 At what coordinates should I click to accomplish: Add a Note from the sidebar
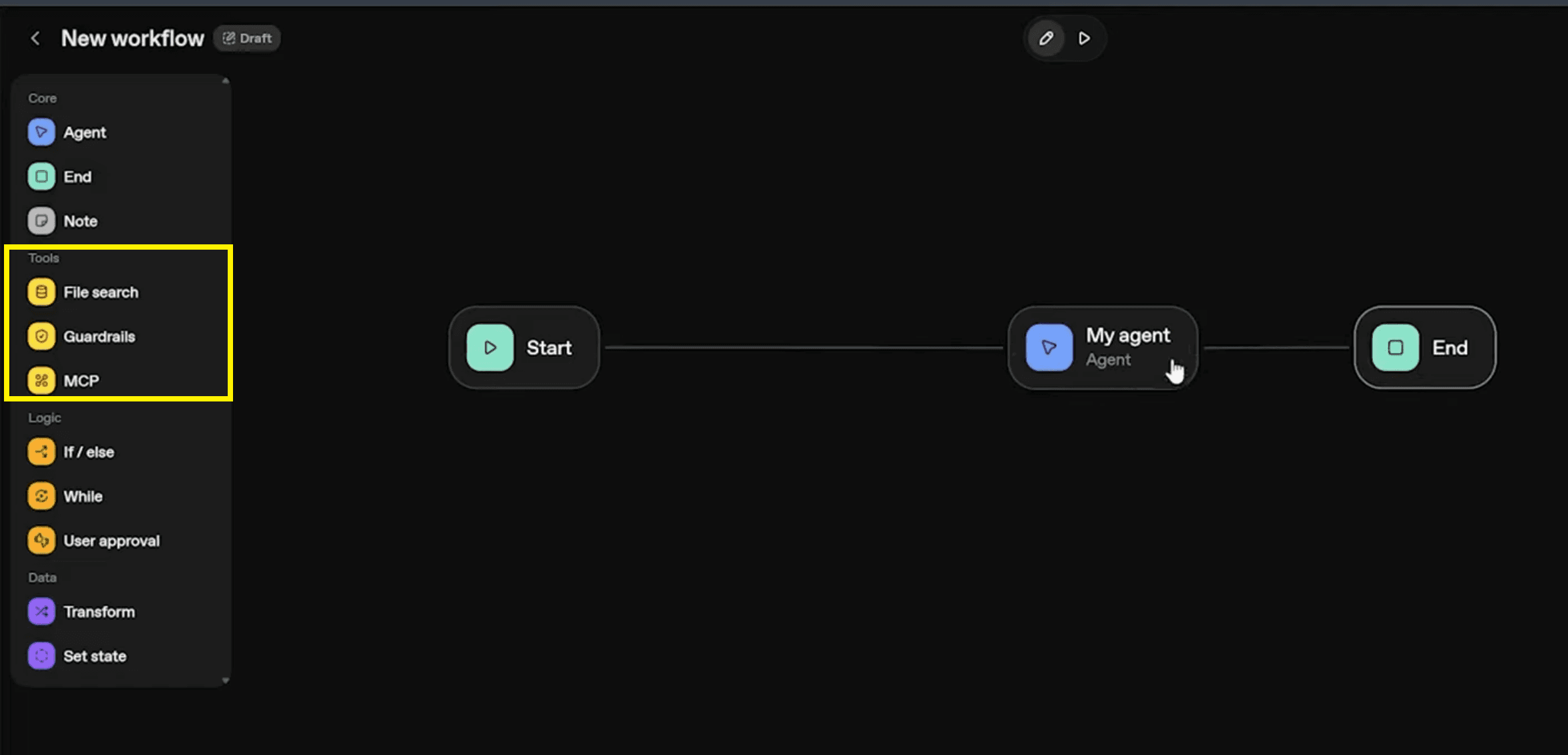coord(41,221)
